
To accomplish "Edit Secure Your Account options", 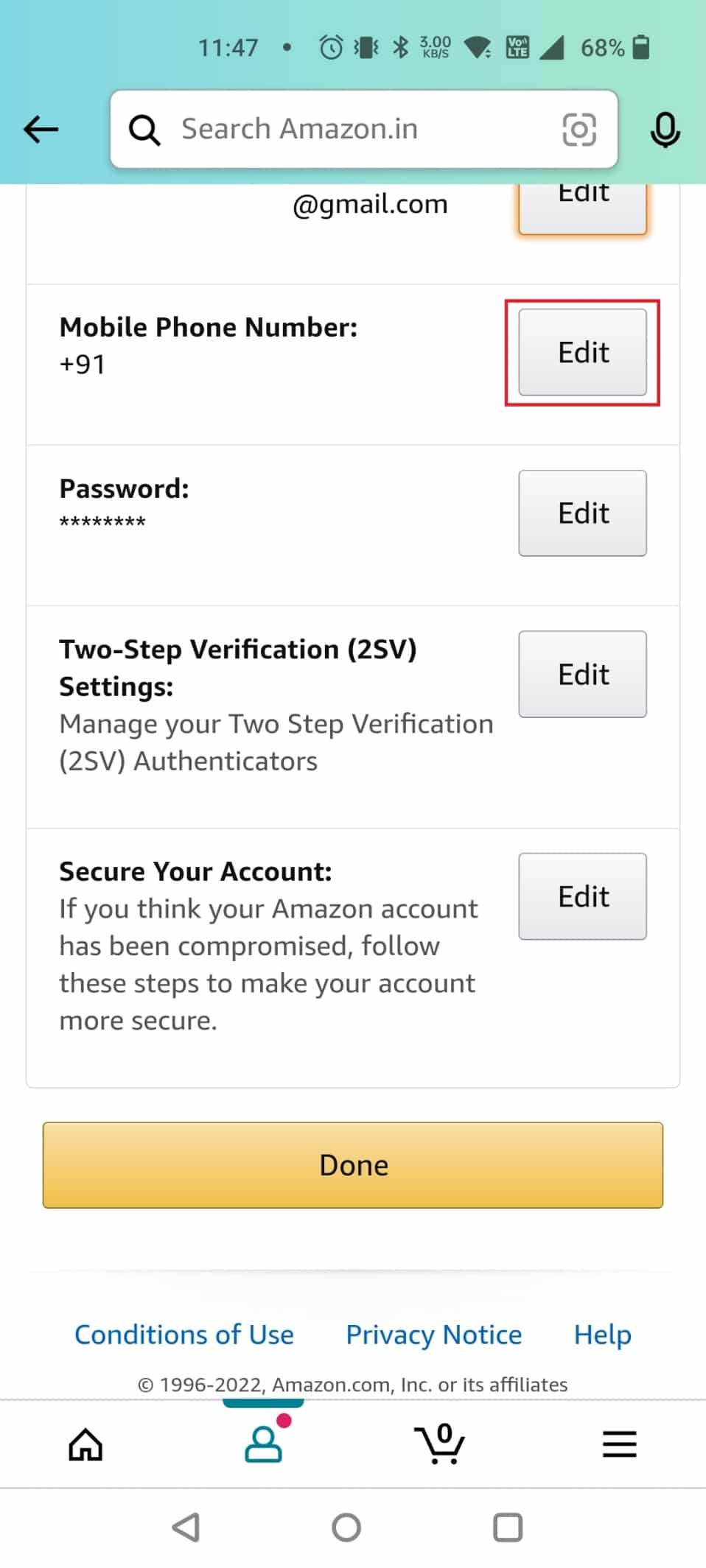I will click(582, 896).
